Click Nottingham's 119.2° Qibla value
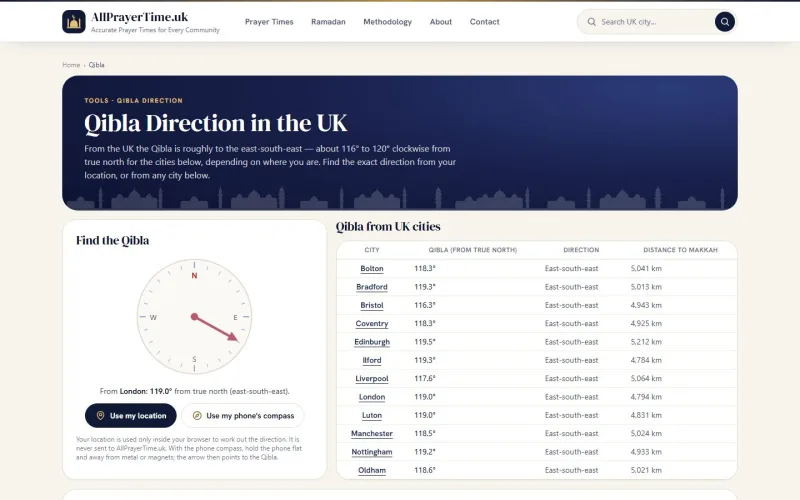 pos(425,452)
